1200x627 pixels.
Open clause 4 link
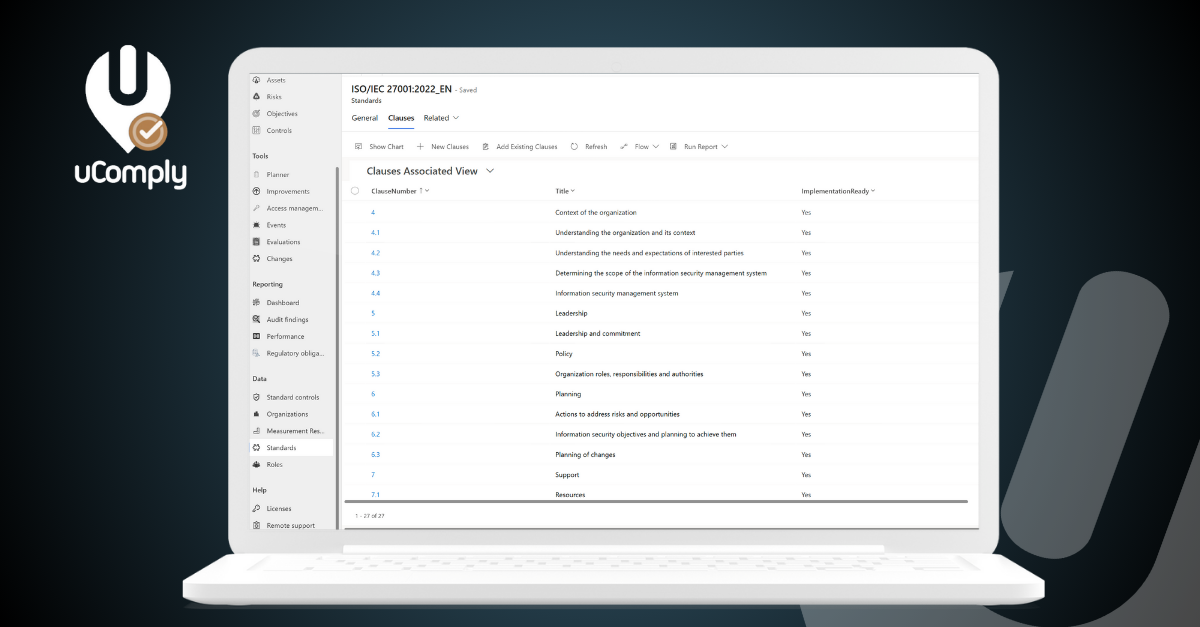pos(373,213)
